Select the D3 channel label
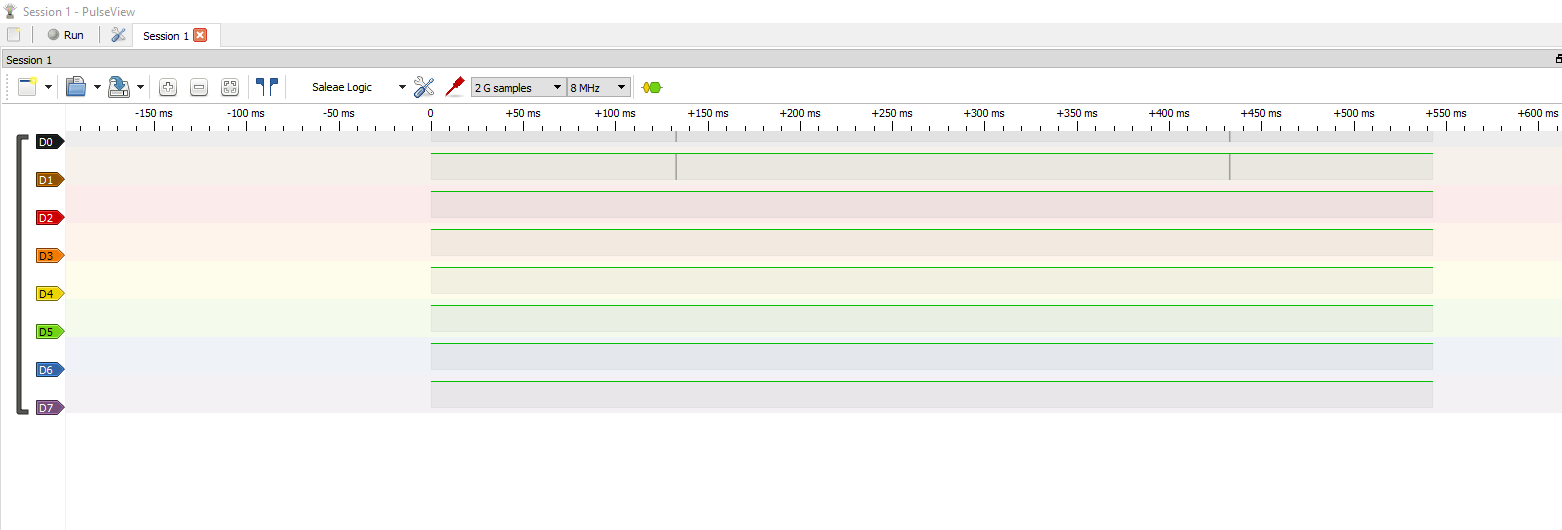This screenshot has height=530, width=1562. pyautogui.click(x=49, y=255)
